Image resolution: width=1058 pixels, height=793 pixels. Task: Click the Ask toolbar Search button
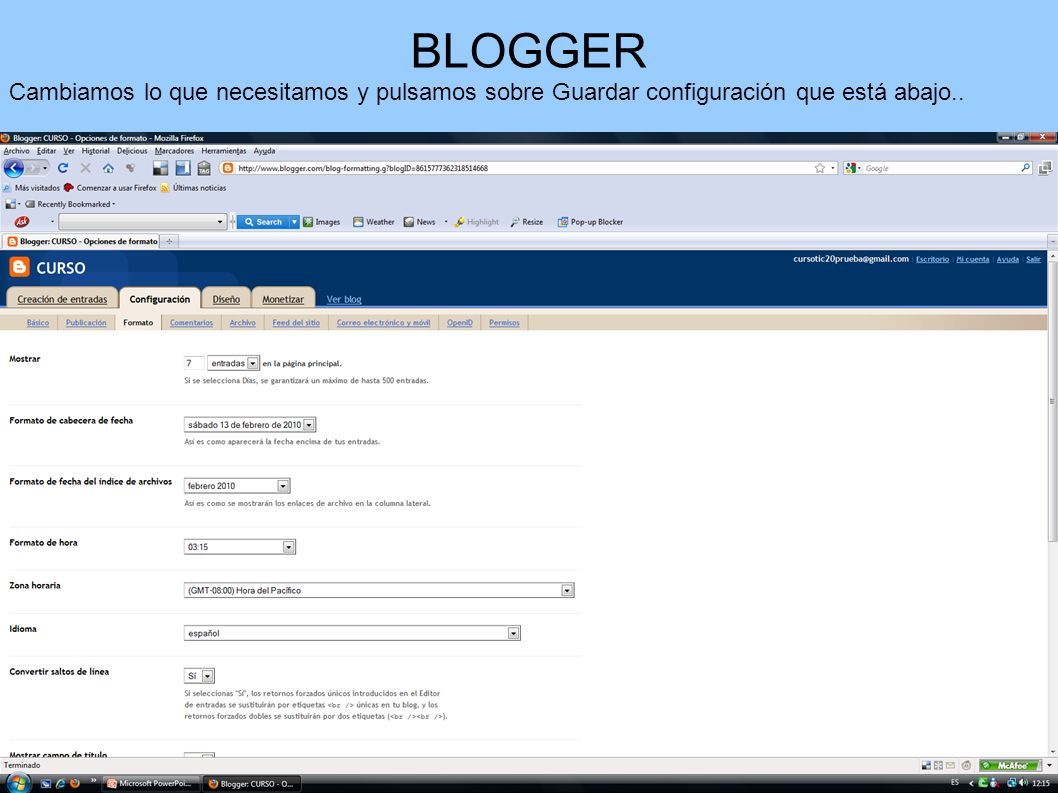(x=263, y=221)
